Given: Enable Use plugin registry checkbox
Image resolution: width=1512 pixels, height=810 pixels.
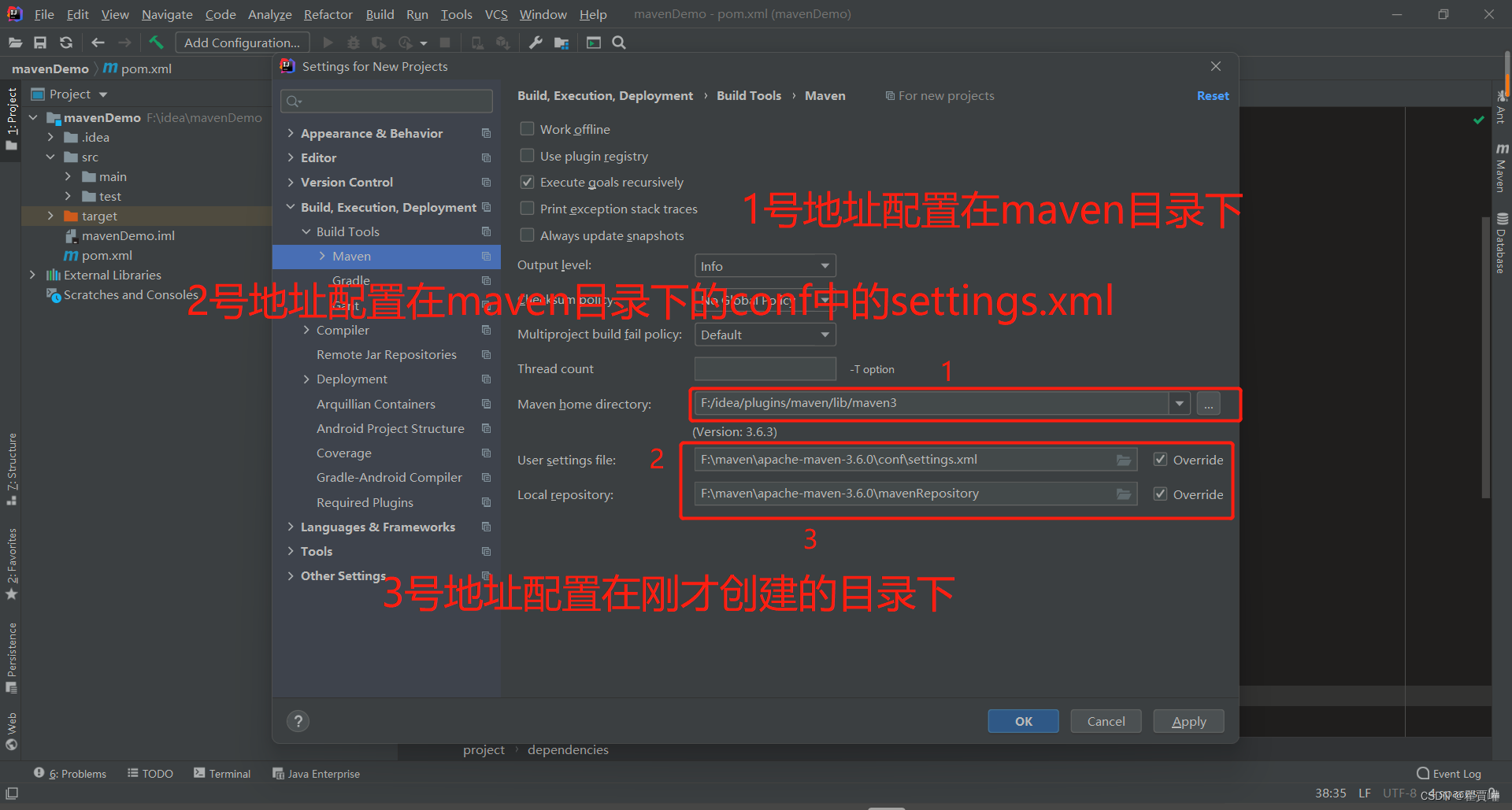Looking at the screenshot, I should tap(527, 155).
